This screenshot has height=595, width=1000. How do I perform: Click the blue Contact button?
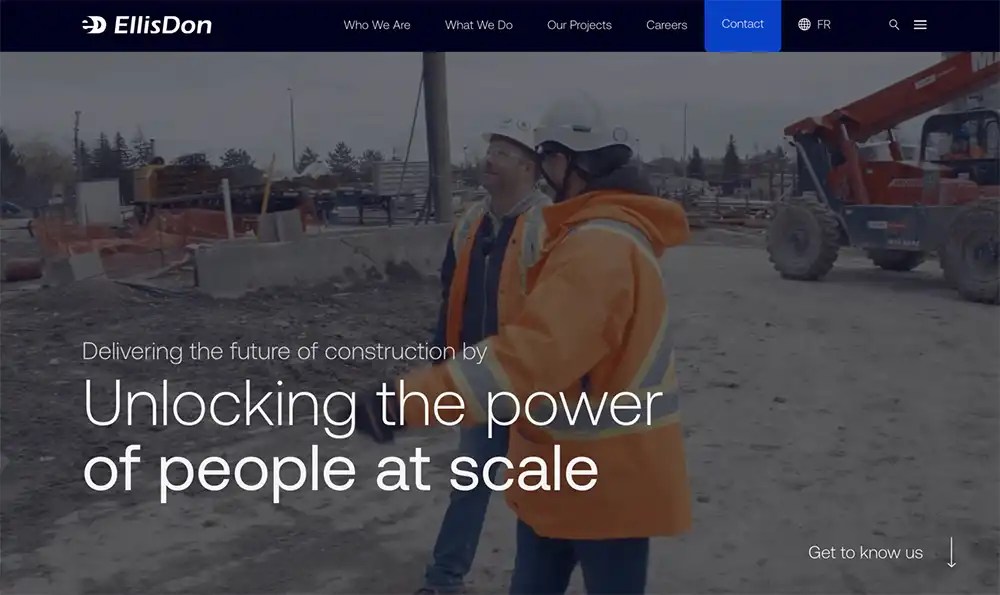click(x=742, y=26)
